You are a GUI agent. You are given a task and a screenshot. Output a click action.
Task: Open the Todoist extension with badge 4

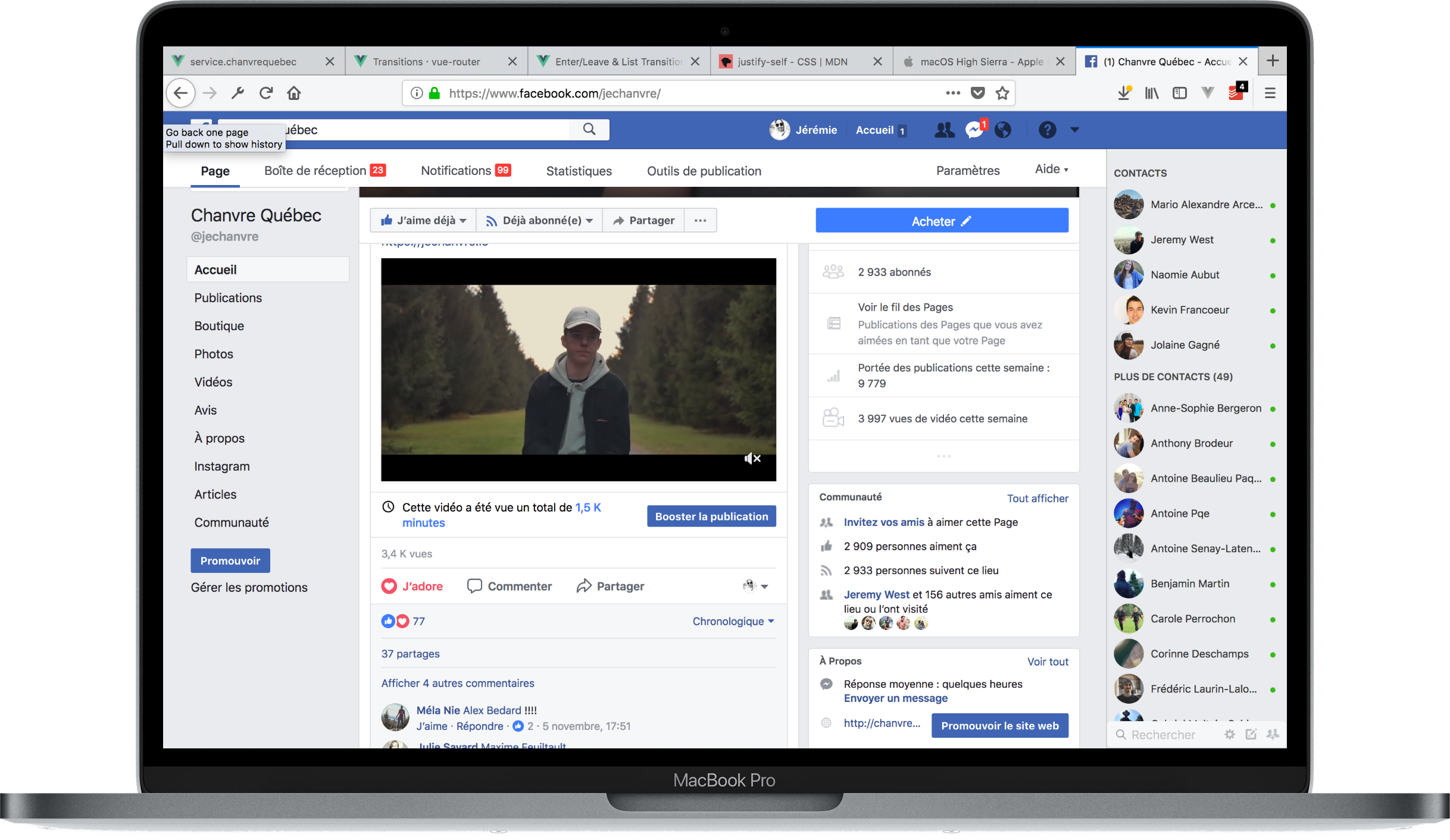1237,92
